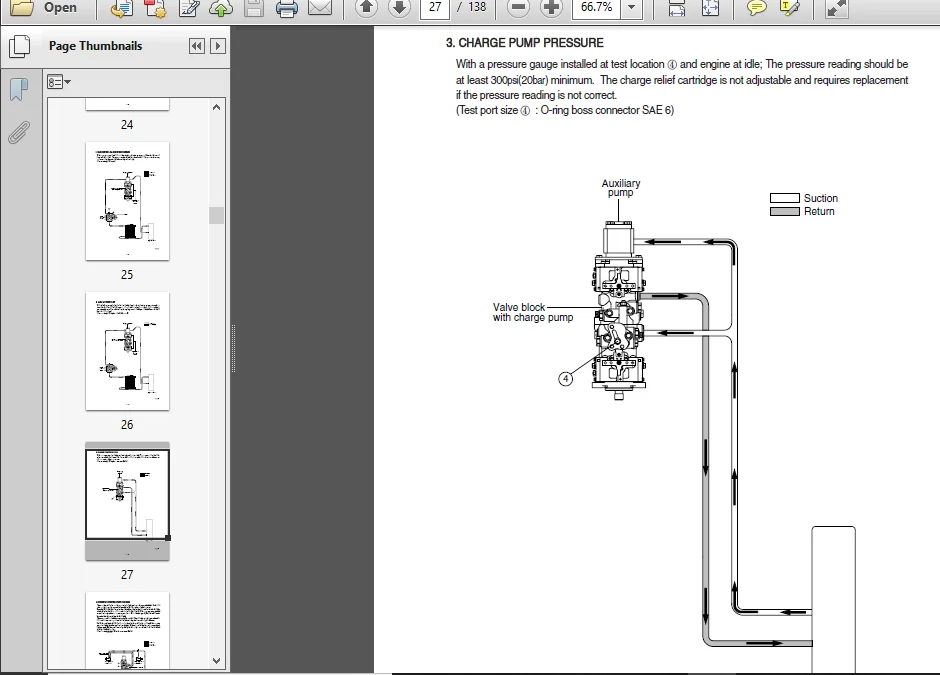Click the '3. CHARGE PUMP PRESSURE' heading

[525, 43]
